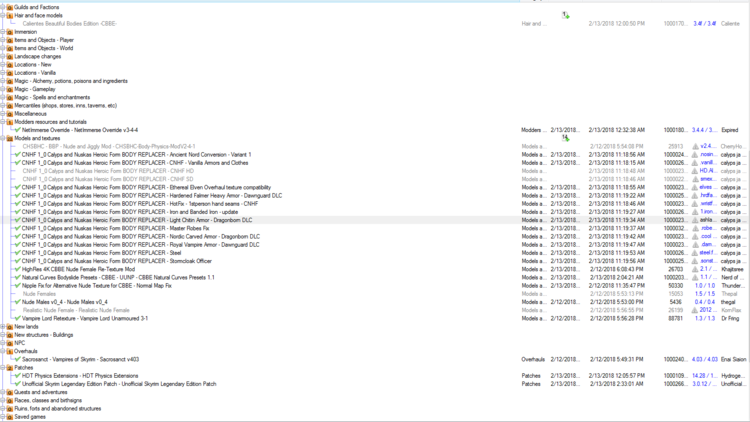Toggle the checkmark for Vanilla Armors and Clothes
The height and width of the screenshot is (422, 750).
point(18,163)
